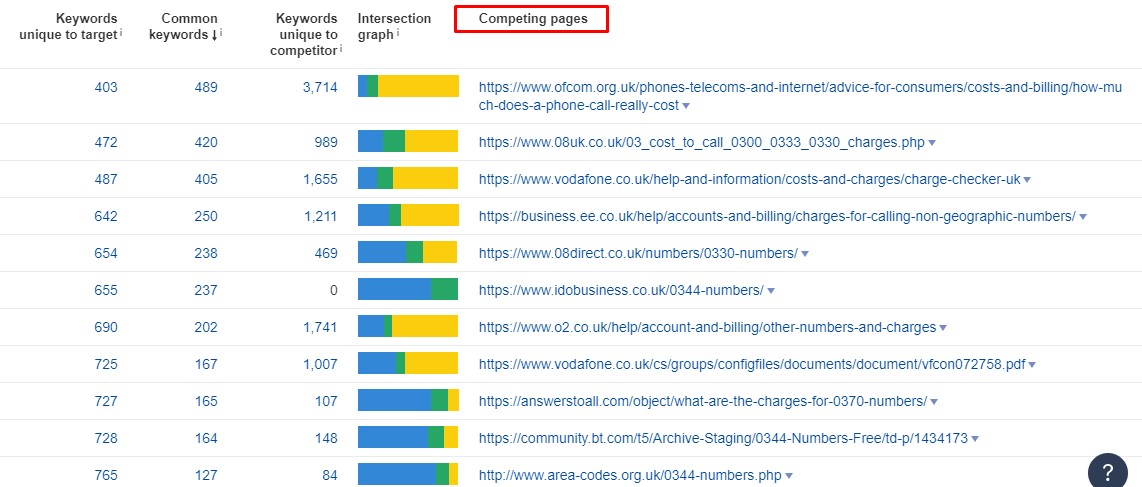Expand dropdown arrow after vodafone charge-checker-uk URL

pos(1027,180)
